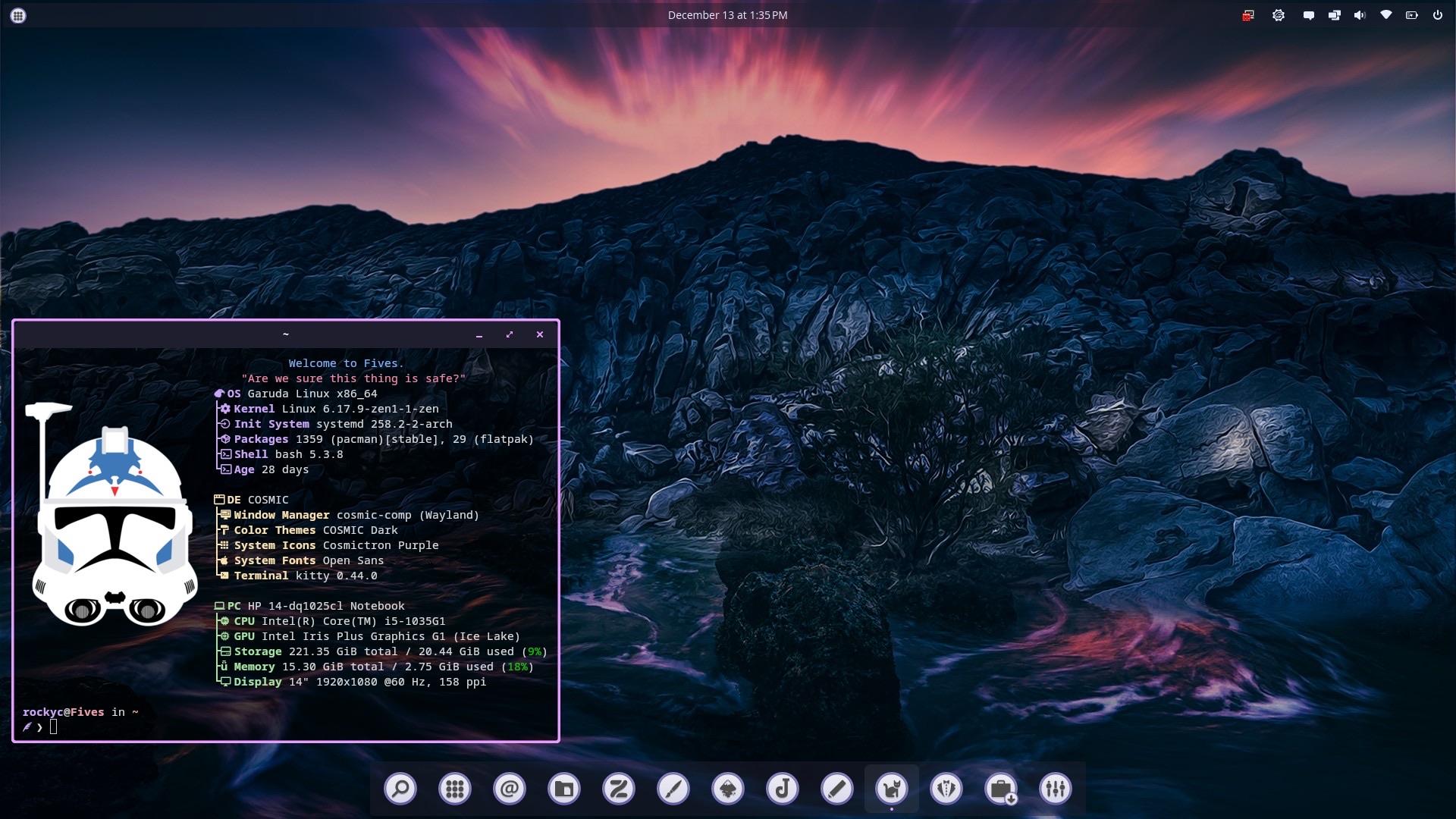Open the battery power applet
Screen dimensions: 1456x819
(1411, 15)
